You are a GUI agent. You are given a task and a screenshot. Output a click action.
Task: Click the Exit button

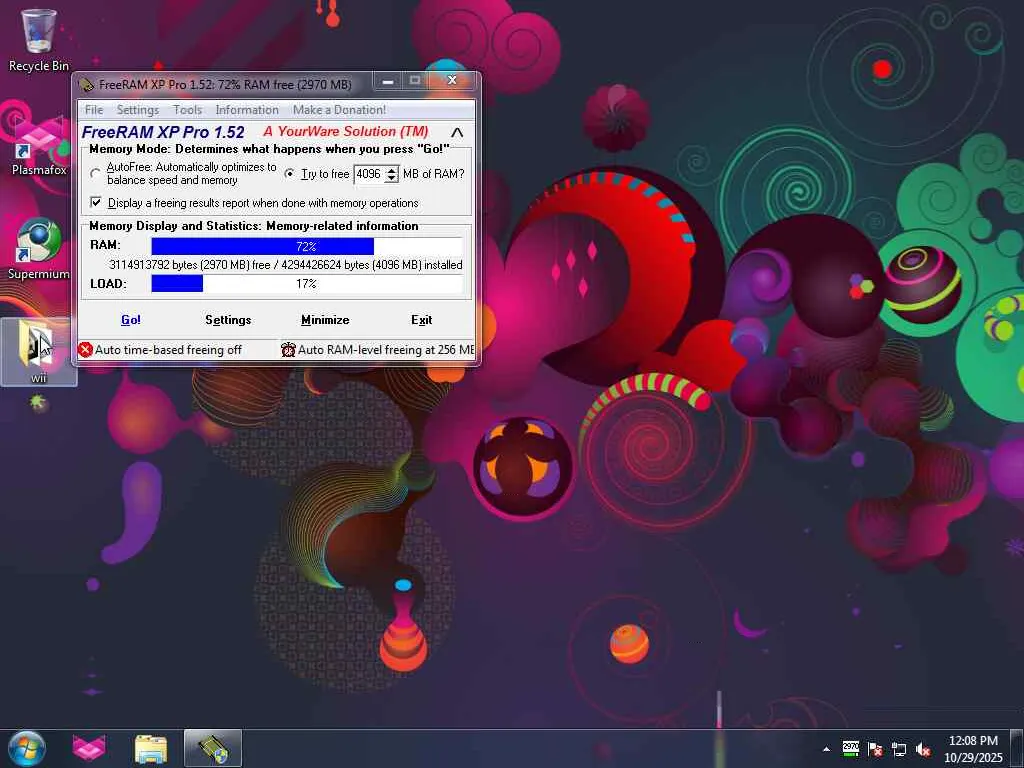coord(421,320)
